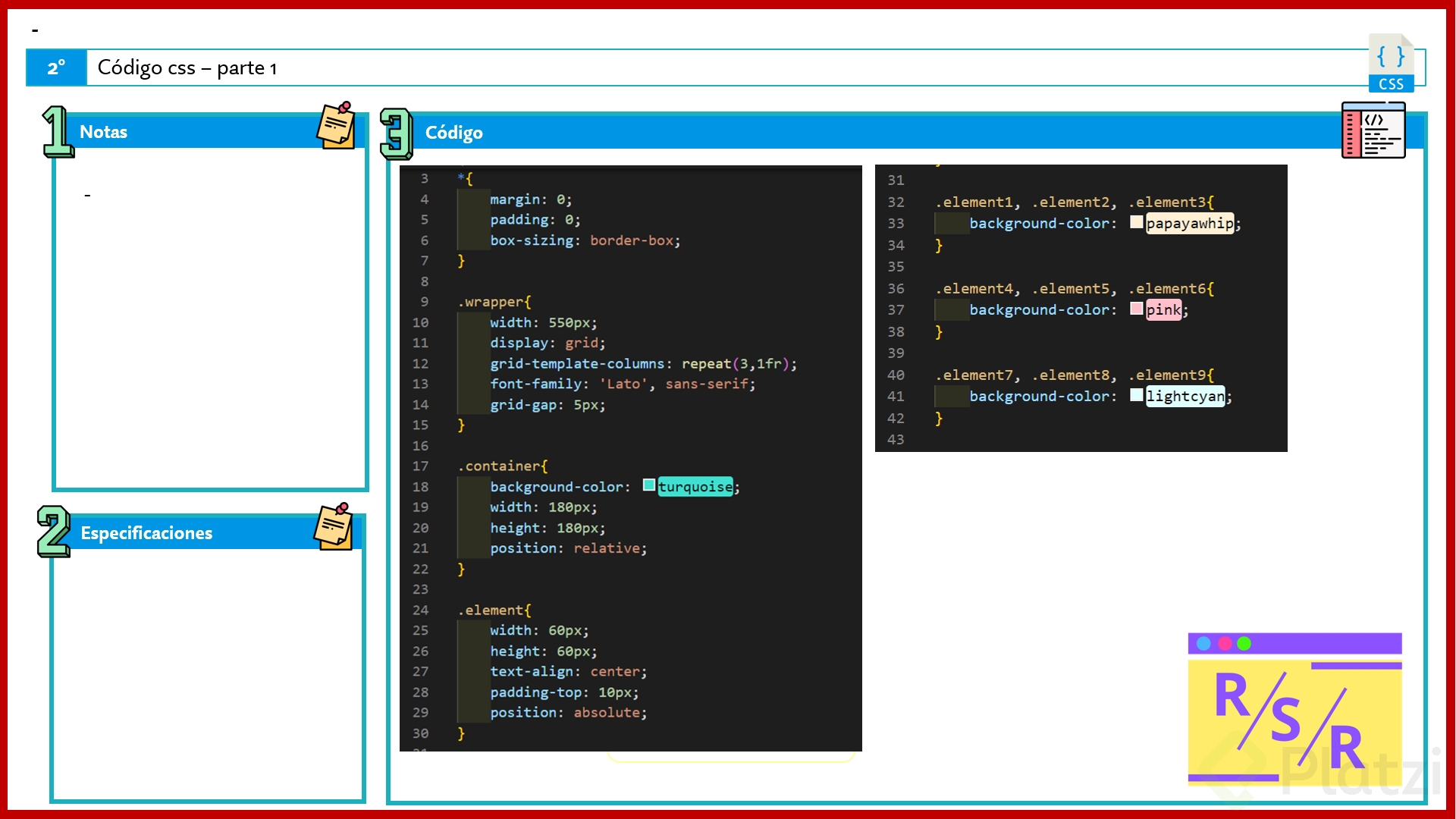The height and width of the screenshot is (819, 1456).
Task: Click the 2° slide number box
Action: (x=57, y=67)
